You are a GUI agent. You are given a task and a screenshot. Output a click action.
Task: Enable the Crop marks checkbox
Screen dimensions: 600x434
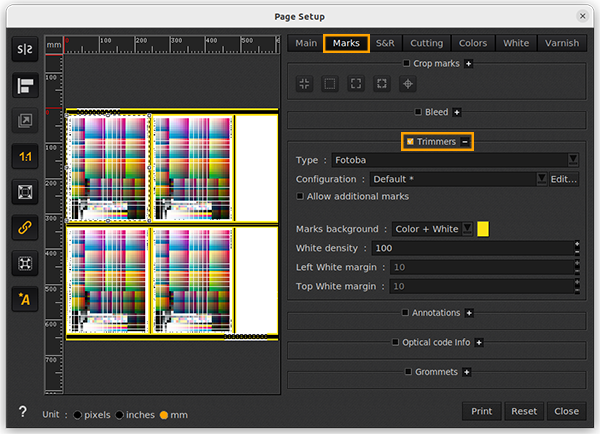[406, 63]
